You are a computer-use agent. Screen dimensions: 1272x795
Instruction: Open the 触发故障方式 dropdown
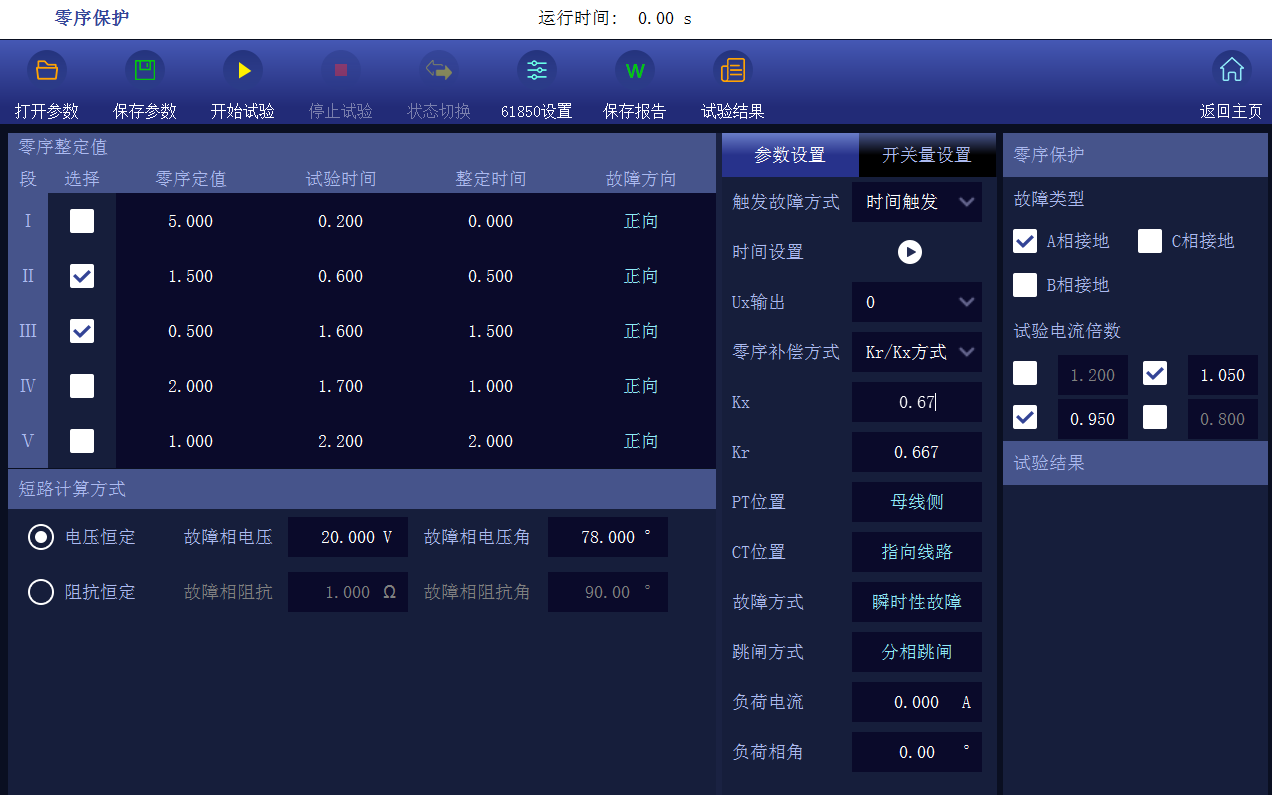click(917, 202)
